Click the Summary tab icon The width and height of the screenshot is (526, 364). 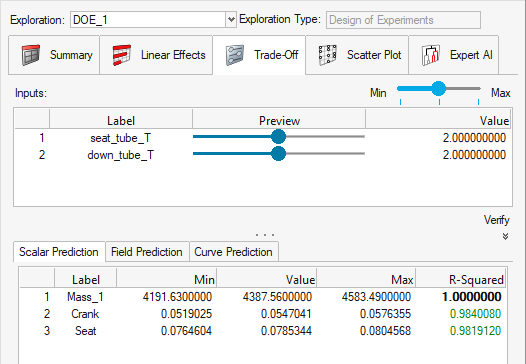[x=31, y=55]
